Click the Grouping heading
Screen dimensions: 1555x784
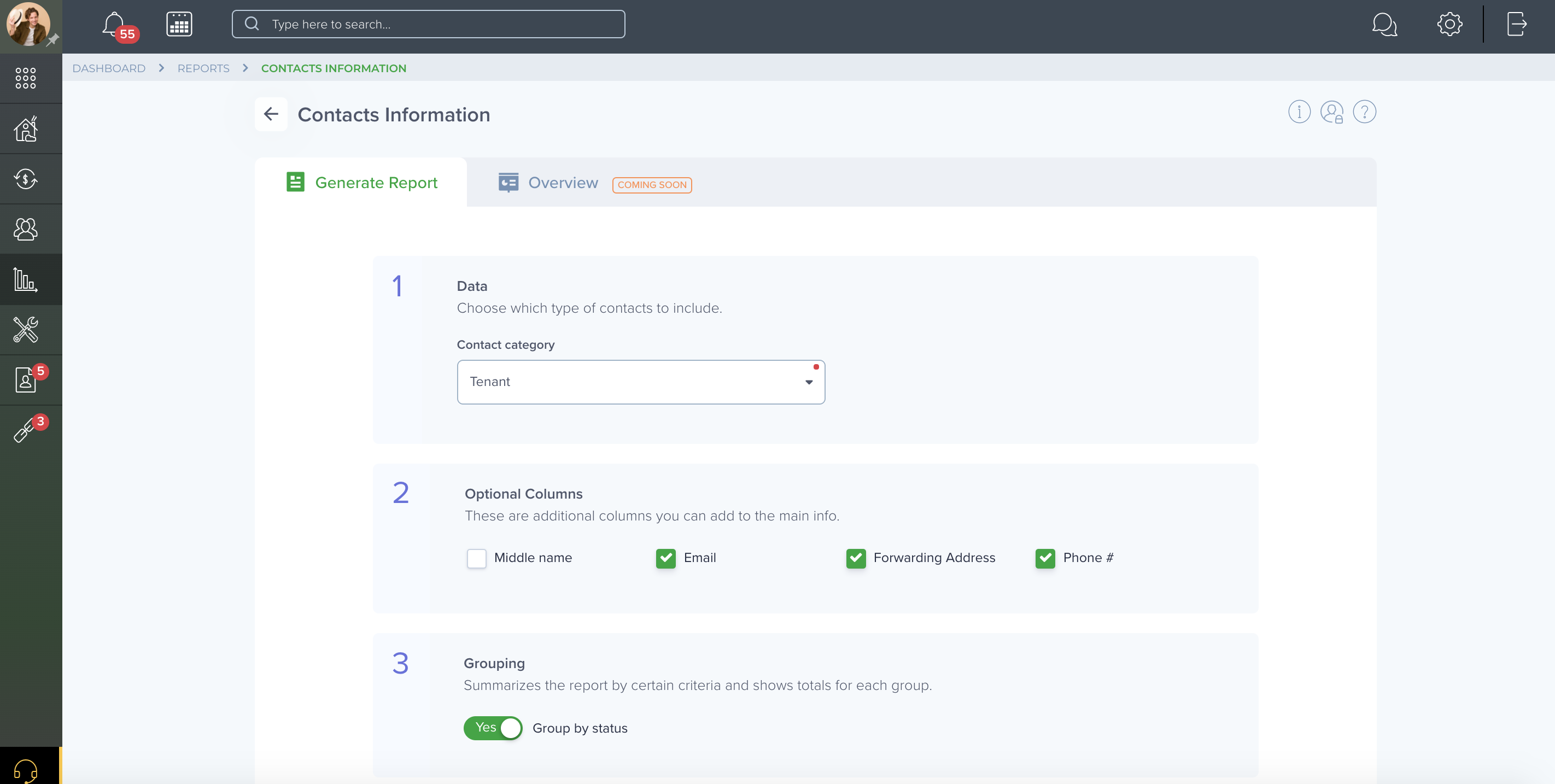click(x=494, y=663)
